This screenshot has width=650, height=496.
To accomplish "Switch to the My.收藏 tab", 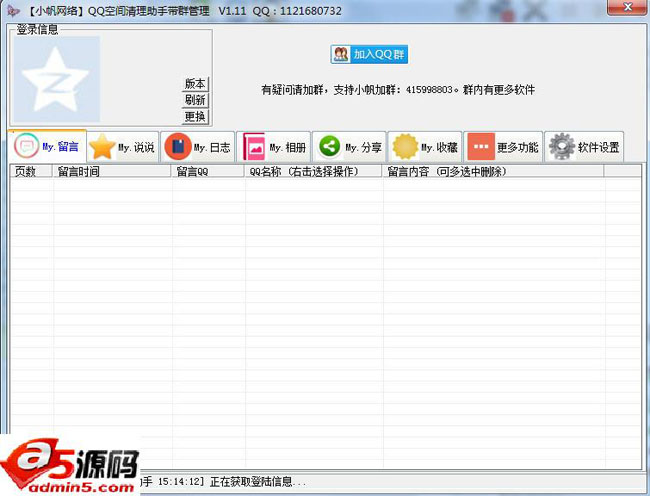I will (425, 147).
